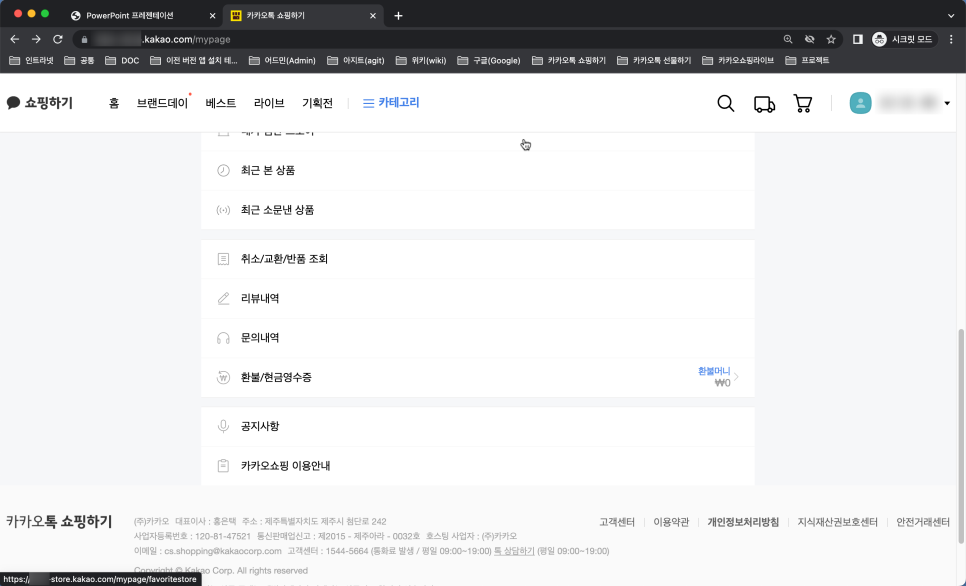Open the 카카오톡 선물하기 bookmark folder

[654, 60]
